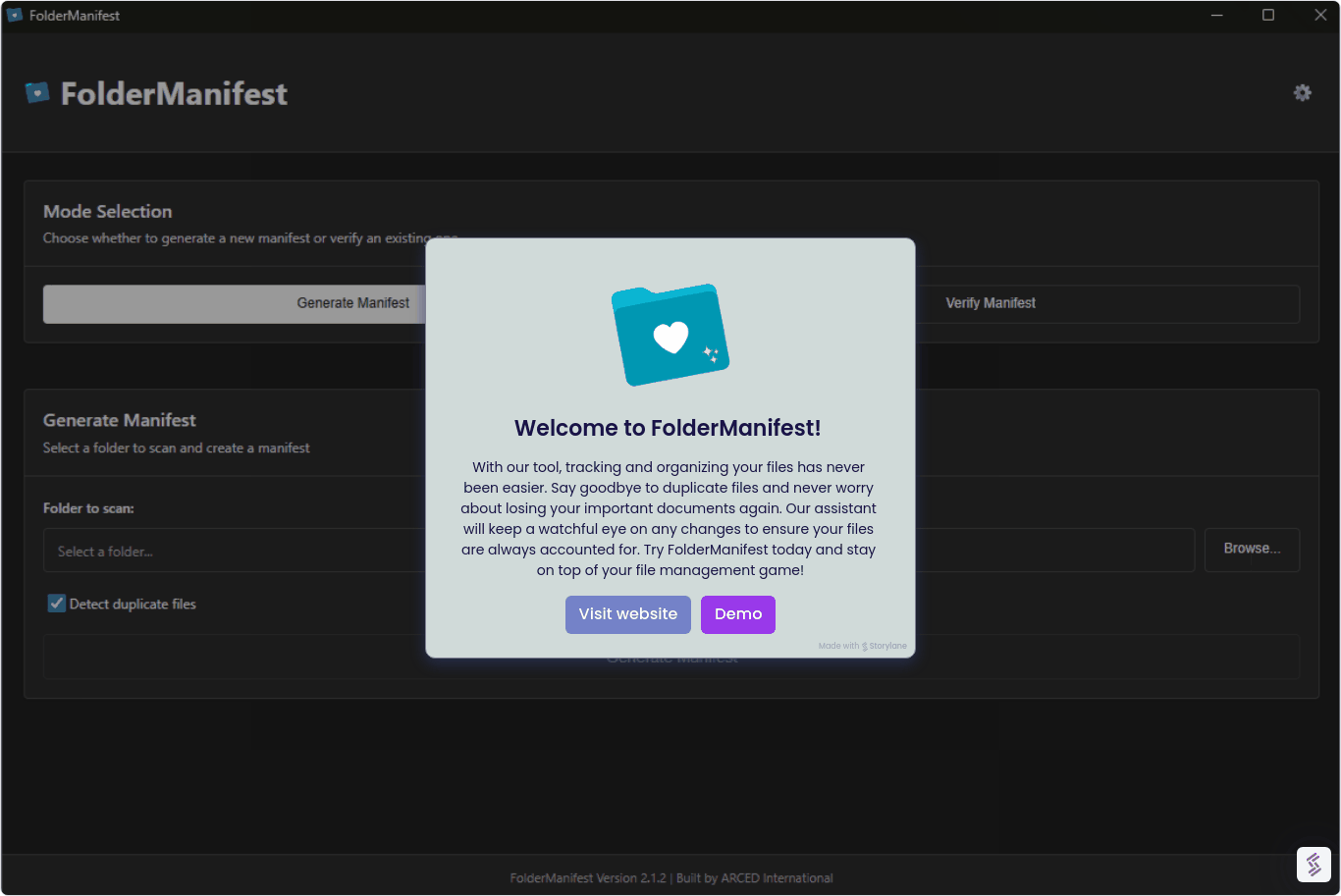
Task: Maximize the FolderManifest window
Action: [1268, 15]
